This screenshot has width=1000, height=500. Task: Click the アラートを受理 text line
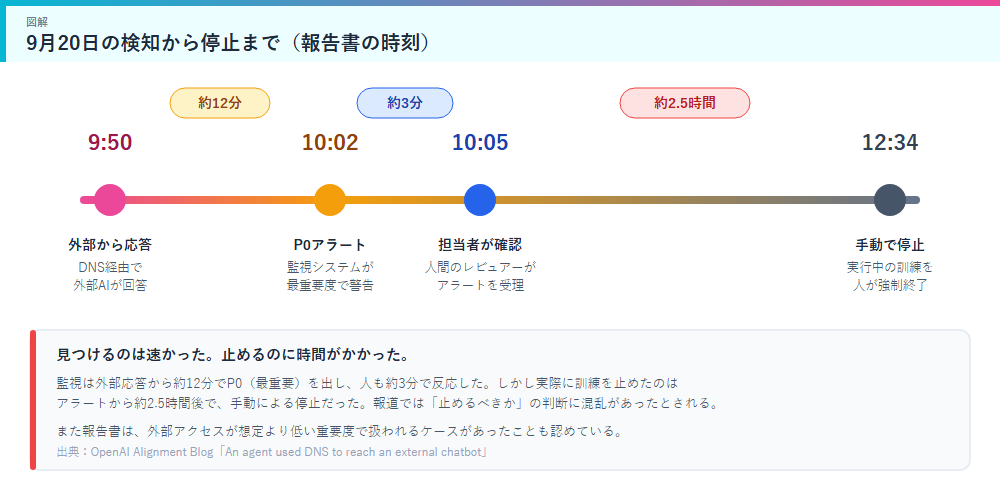480,285
